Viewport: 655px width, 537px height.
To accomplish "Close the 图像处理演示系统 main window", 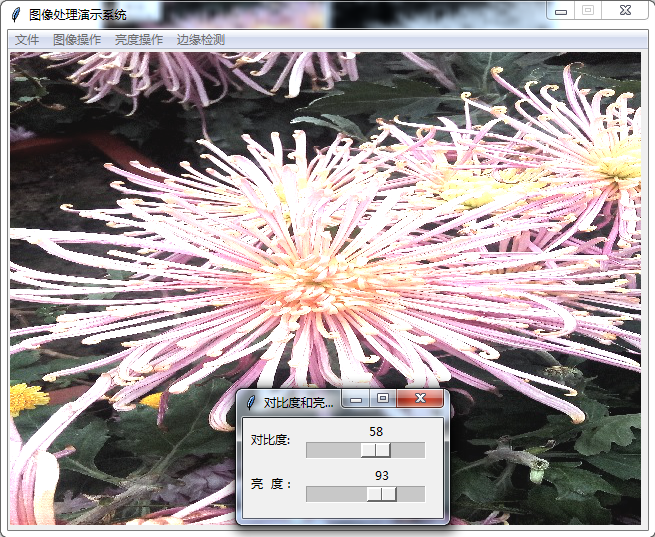I will 625,11.
